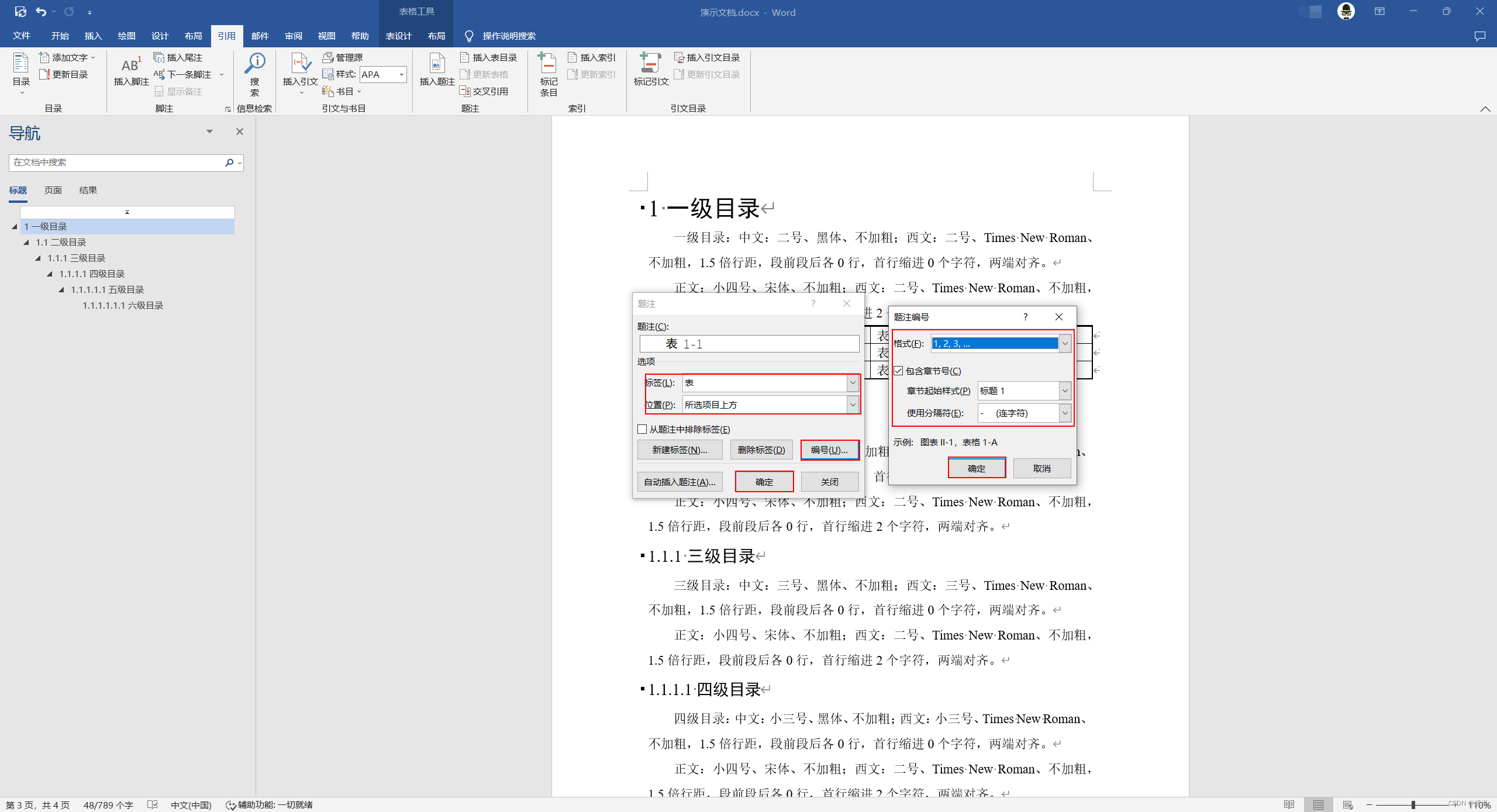Click the Numbering (编号) button
The image size is (1497, 812).
click(829, 450)
